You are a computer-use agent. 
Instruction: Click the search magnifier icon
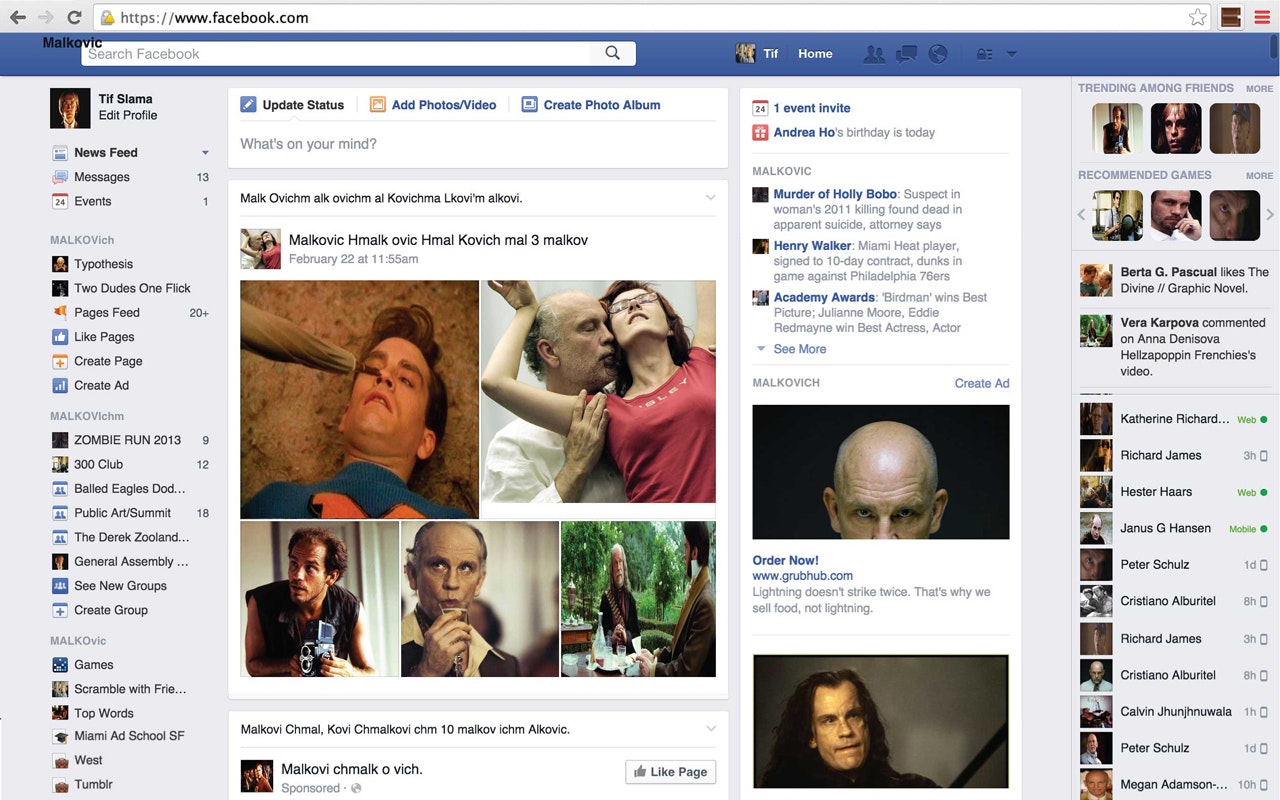pyautogui.click(x=611, y=53)
